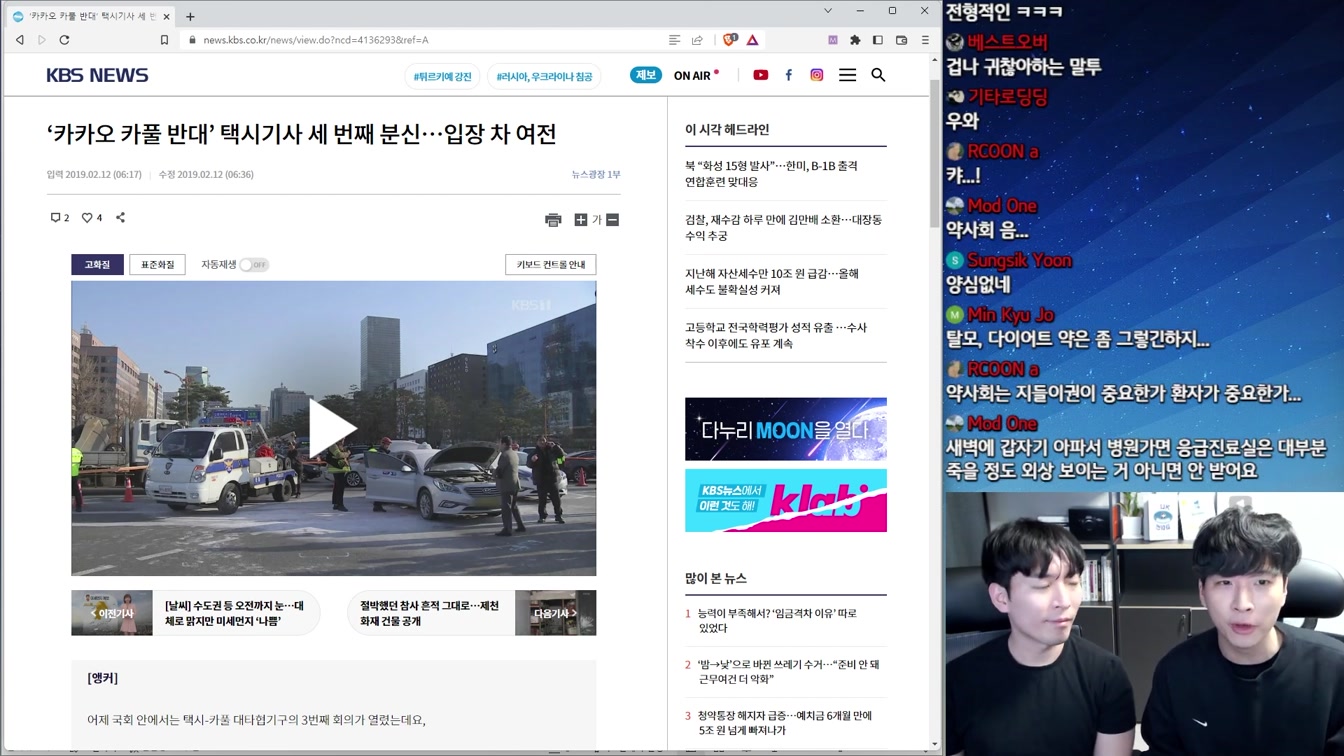Click the KBS News search magnifier
Screen dimensions: 1344x756
point(878,75)
